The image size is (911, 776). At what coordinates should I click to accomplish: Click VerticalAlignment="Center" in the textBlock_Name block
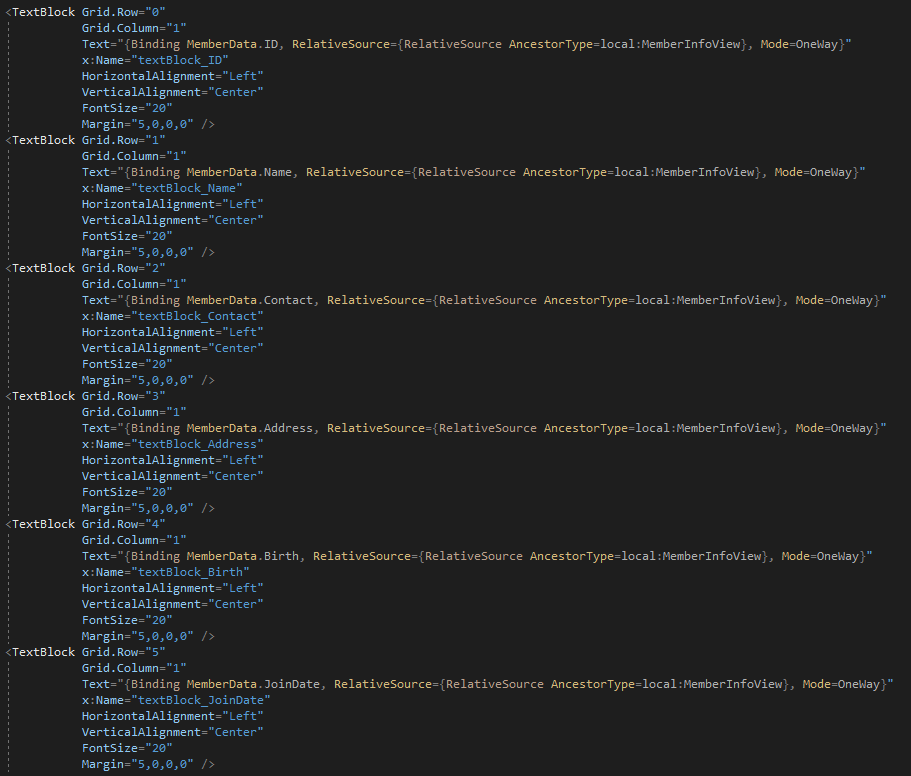click(173, 220)
